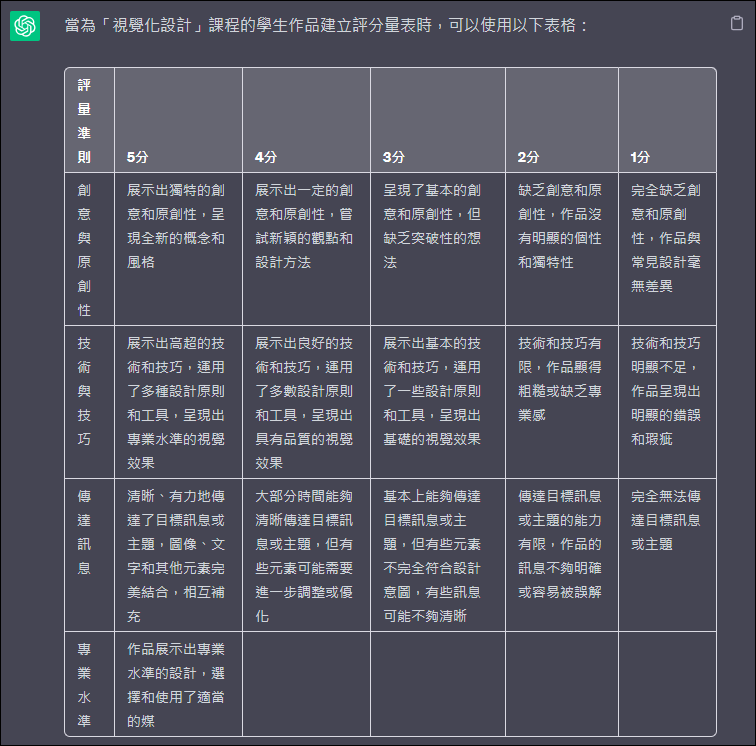
Task: Click cell 基本上能夠傳達目標訊息
Action: coord(438,555)
